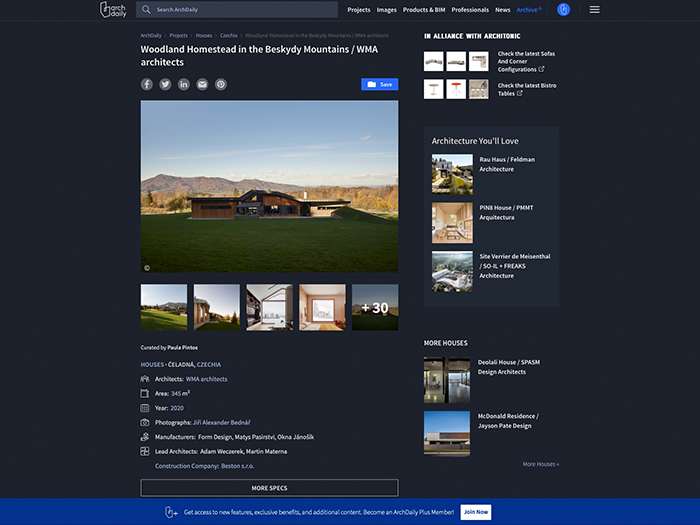Go to the Houses breadcrumb

point(204,35)
